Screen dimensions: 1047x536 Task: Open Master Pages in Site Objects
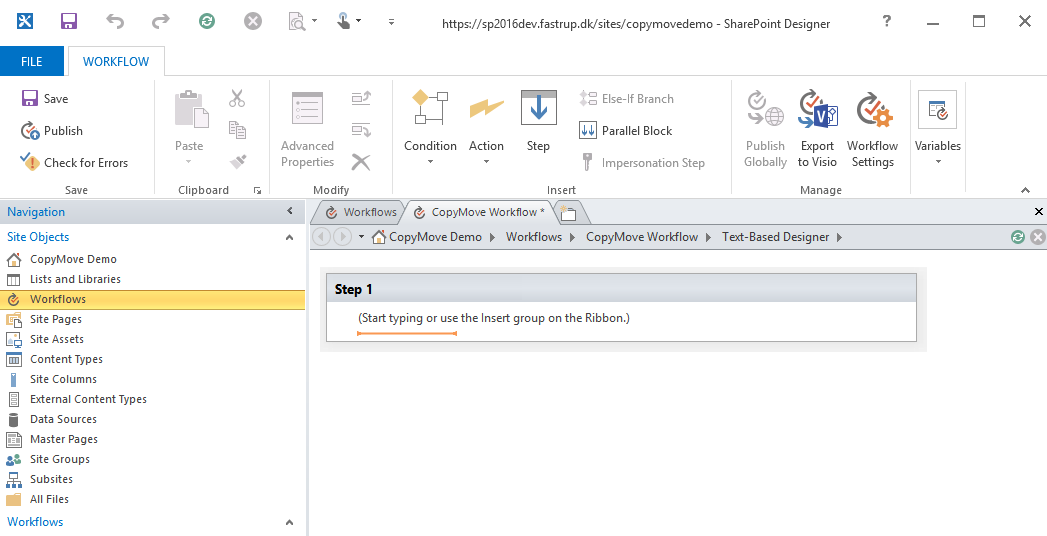click(x=64, y=439)
